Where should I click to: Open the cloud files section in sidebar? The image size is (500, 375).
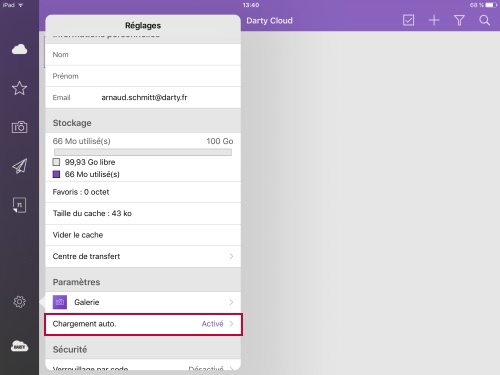tap(19, 49)
